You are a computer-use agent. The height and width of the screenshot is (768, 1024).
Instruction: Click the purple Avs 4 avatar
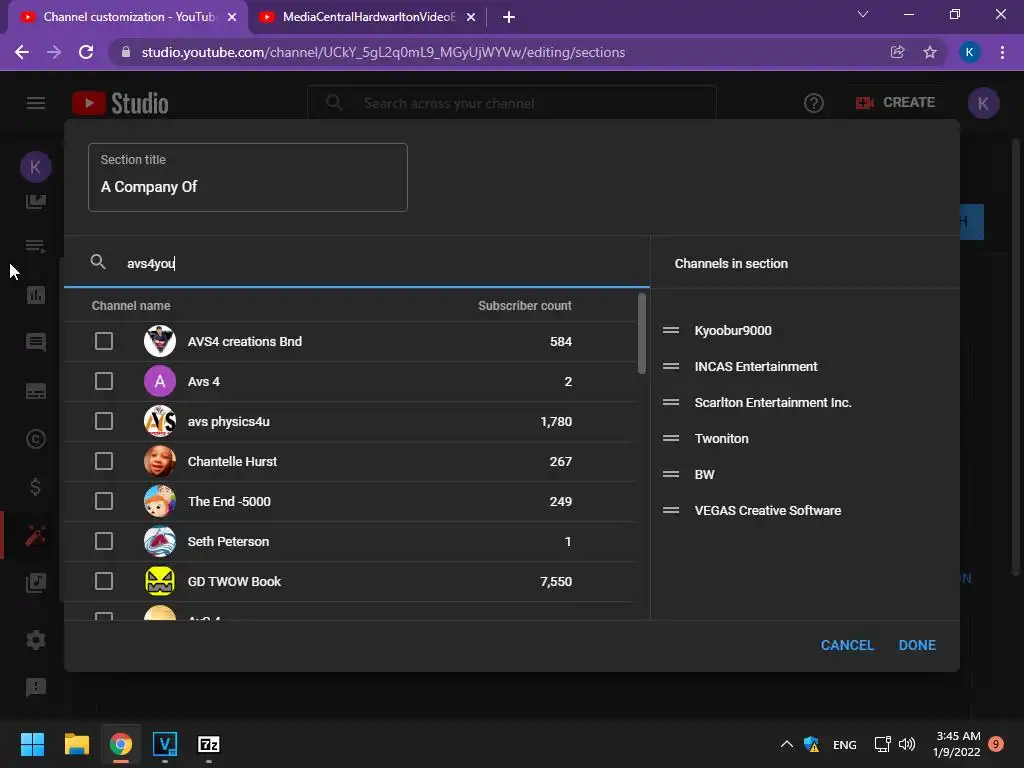[x=160, y=381]
